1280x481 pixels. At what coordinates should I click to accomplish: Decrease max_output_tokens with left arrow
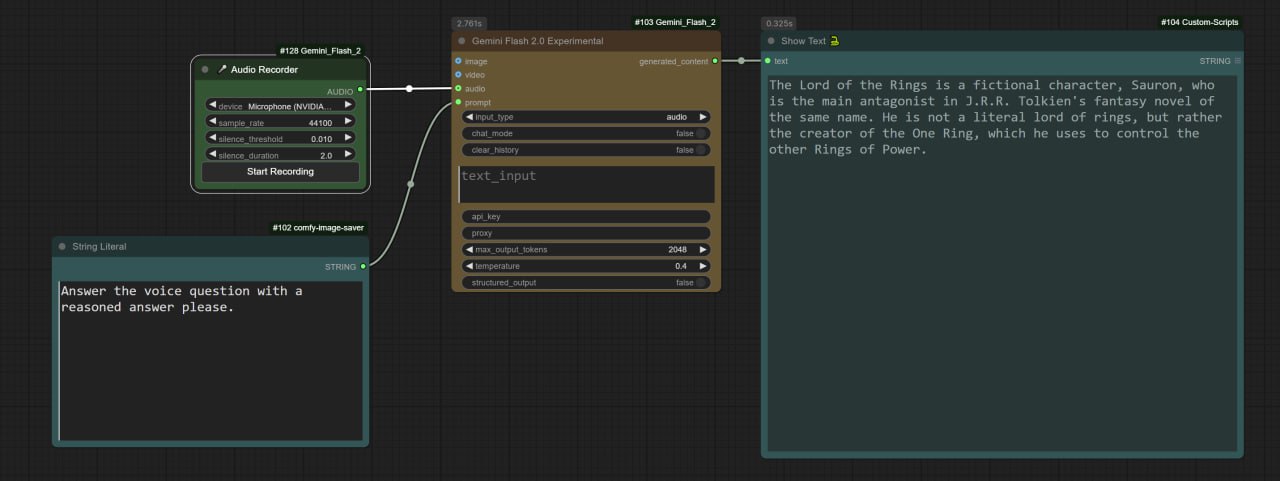click(x=469, y=250)
